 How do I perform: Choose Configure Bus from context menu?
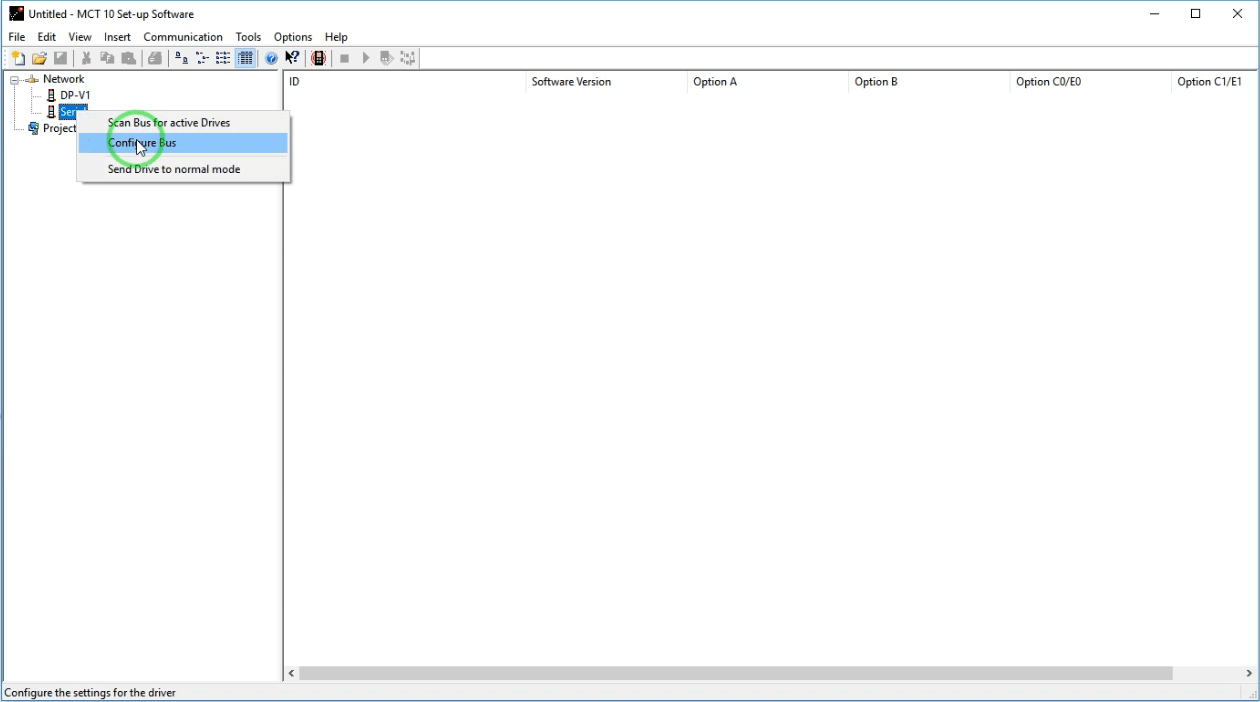(142, 144)
